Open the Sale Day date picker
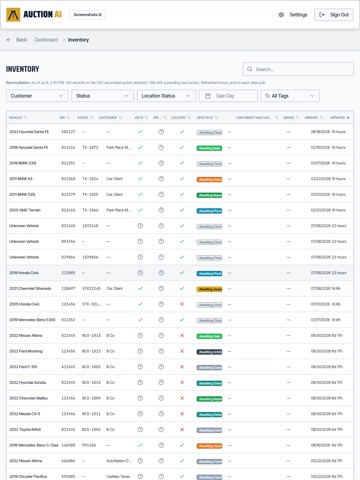360x480 pixels. [228, 96]
